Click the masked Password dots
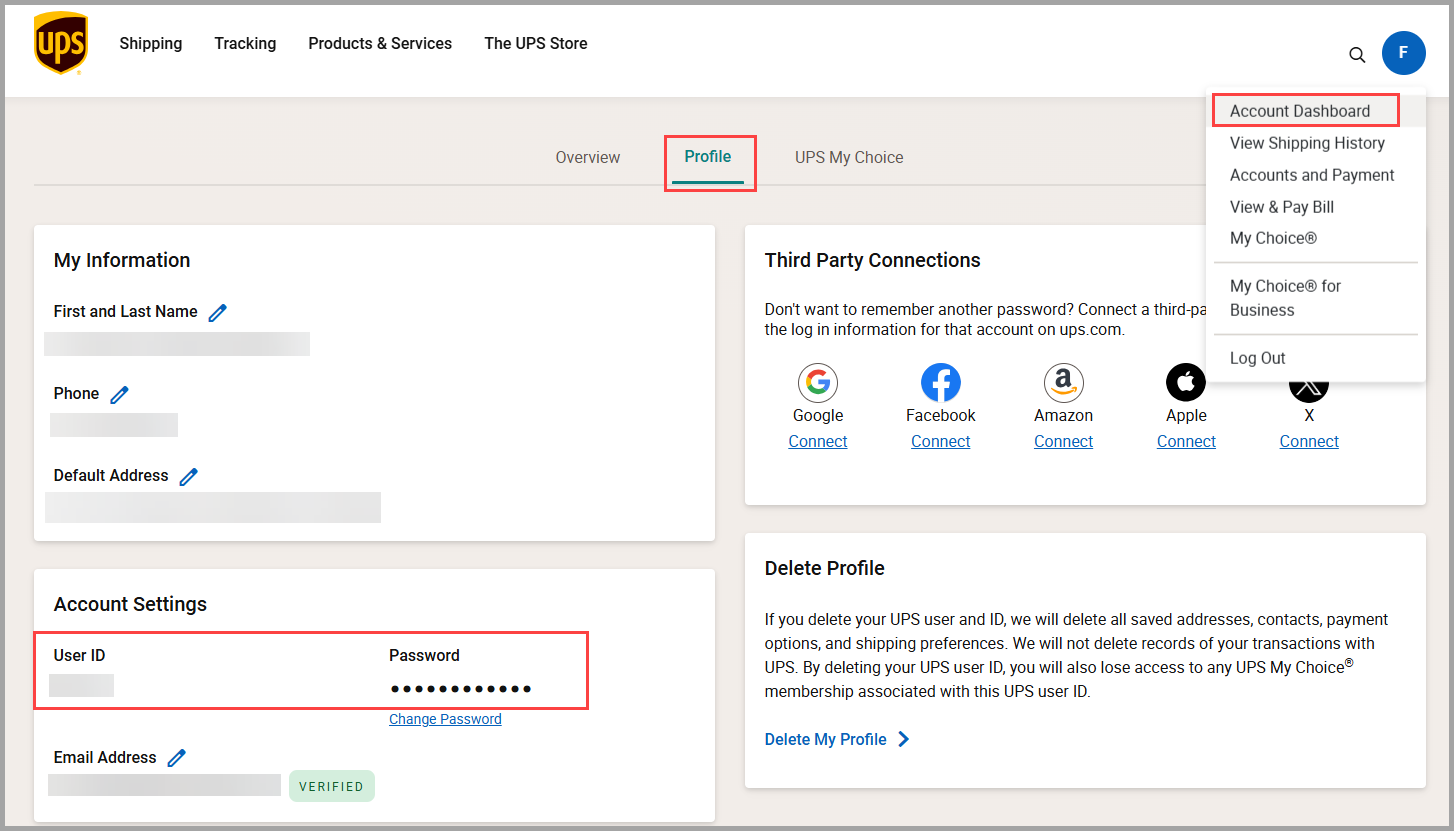 tap(461, 688)
